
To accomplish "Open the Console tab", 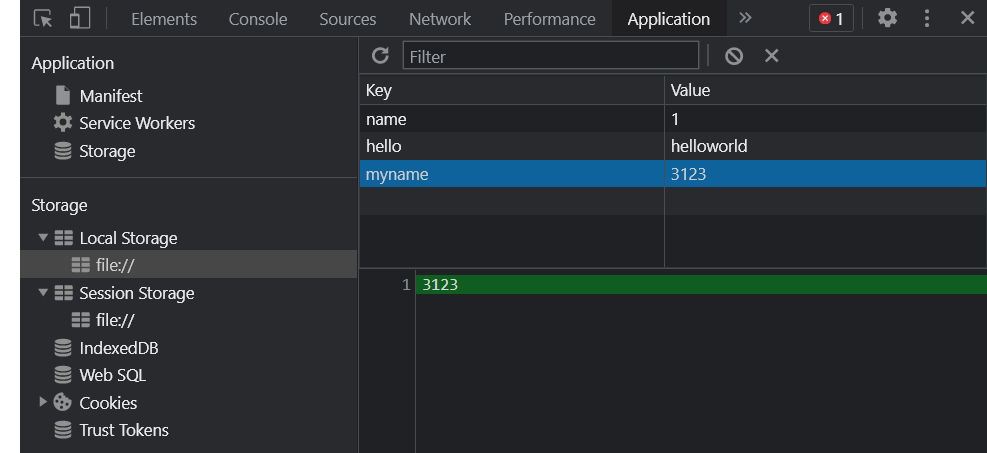I will pos(258,19).
